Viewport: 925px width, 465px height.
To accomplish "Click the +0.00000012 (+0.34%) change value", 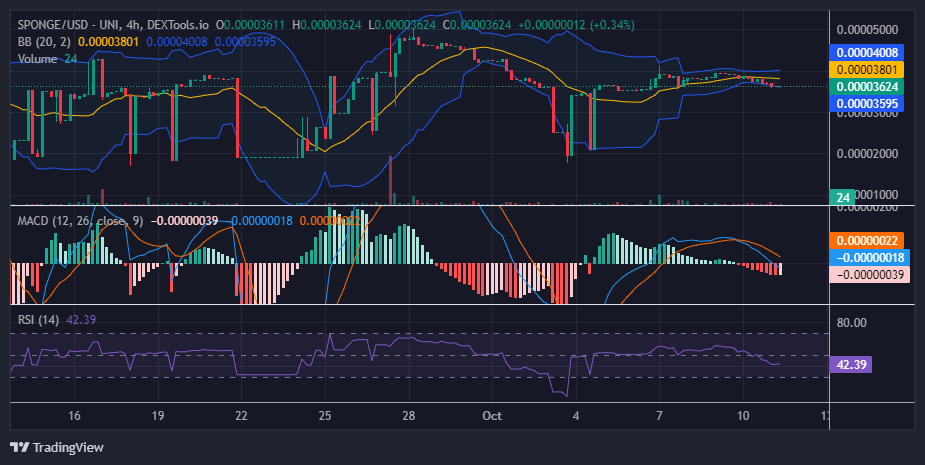I will tap(576, 25).
